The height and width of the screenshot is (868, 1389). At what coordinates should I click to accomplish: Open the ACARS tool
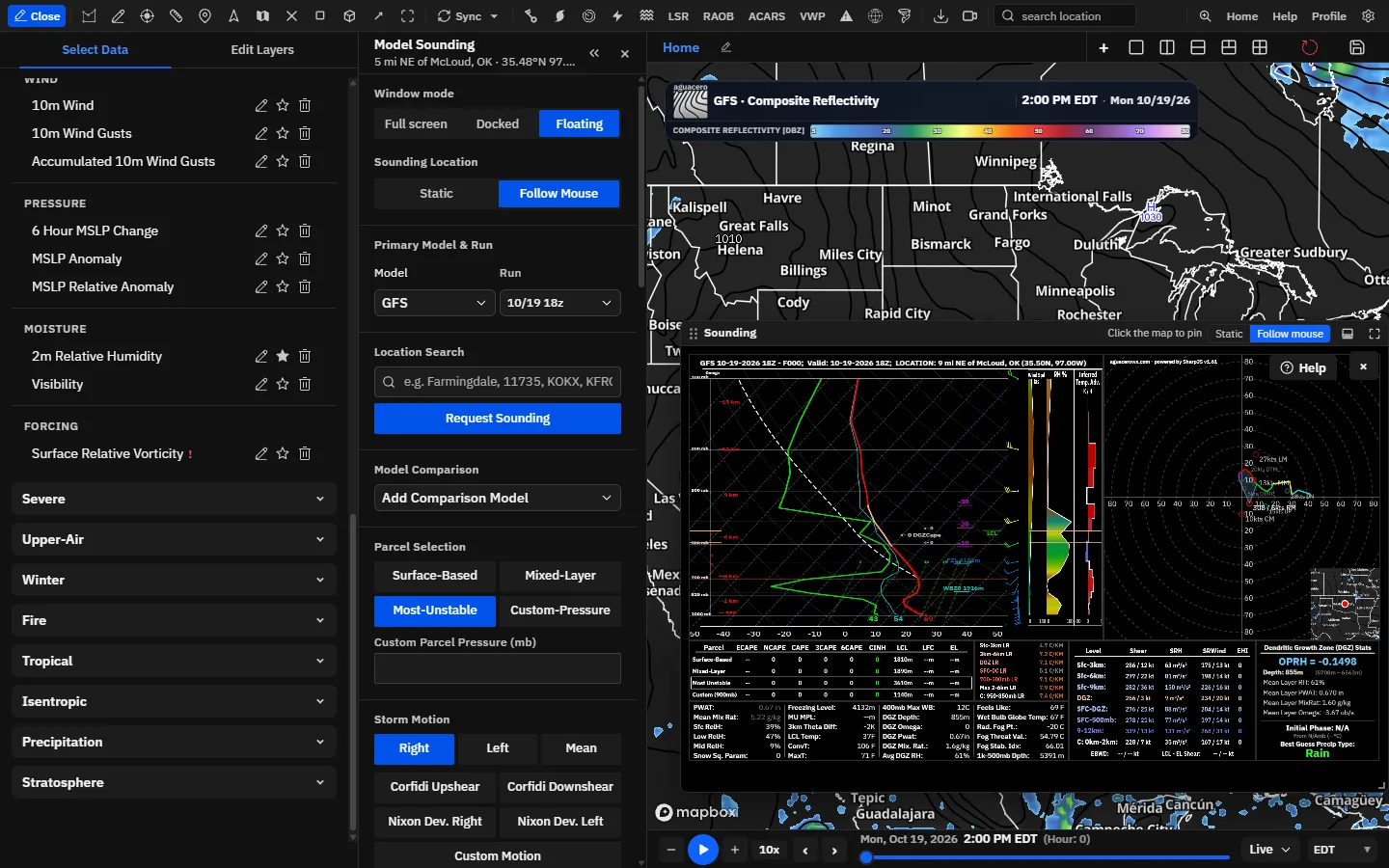tap(767, 16)
